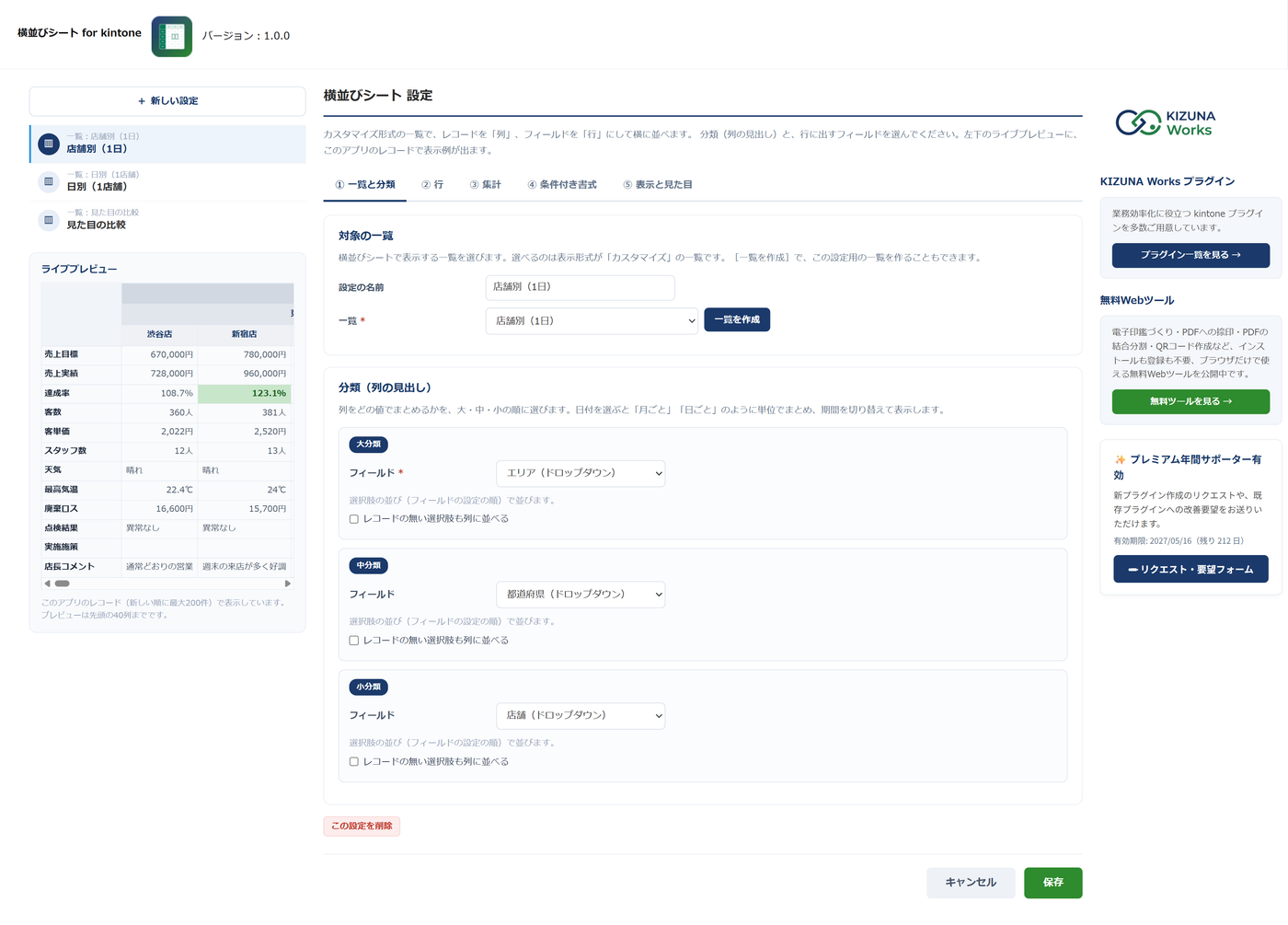The width and height of the screenshot is (1288, 925).
Task: Click the sparkle icon beside プレミアム年間サポーター
Action: [1120, 459]
